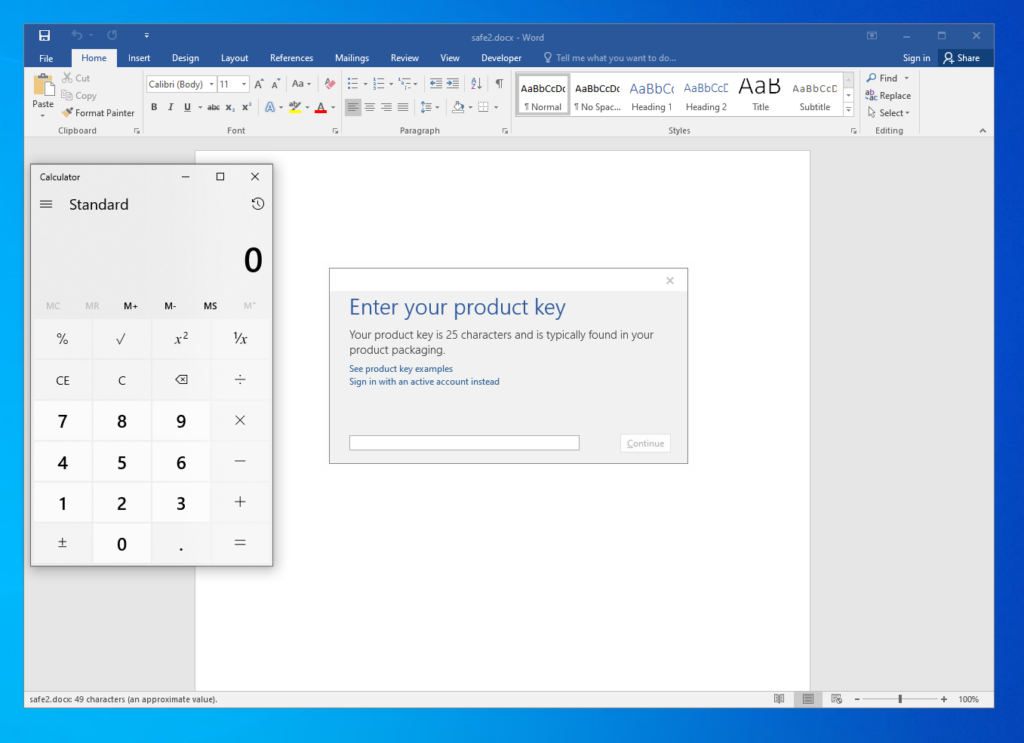Click the square root key in Calculator
The image size is (1024, 743).
121,338
